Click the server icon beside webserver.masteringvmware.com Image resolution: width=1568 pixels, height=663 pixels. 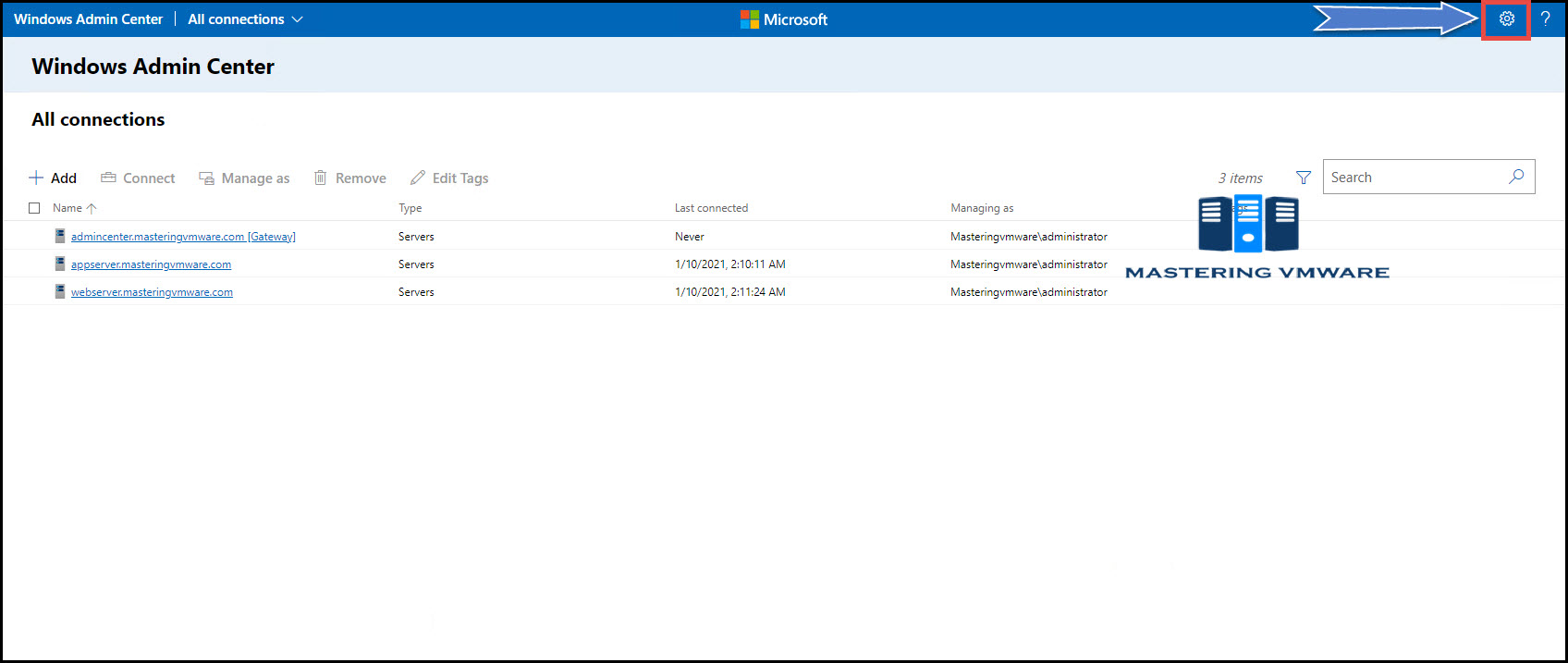[x=60, y=291]
